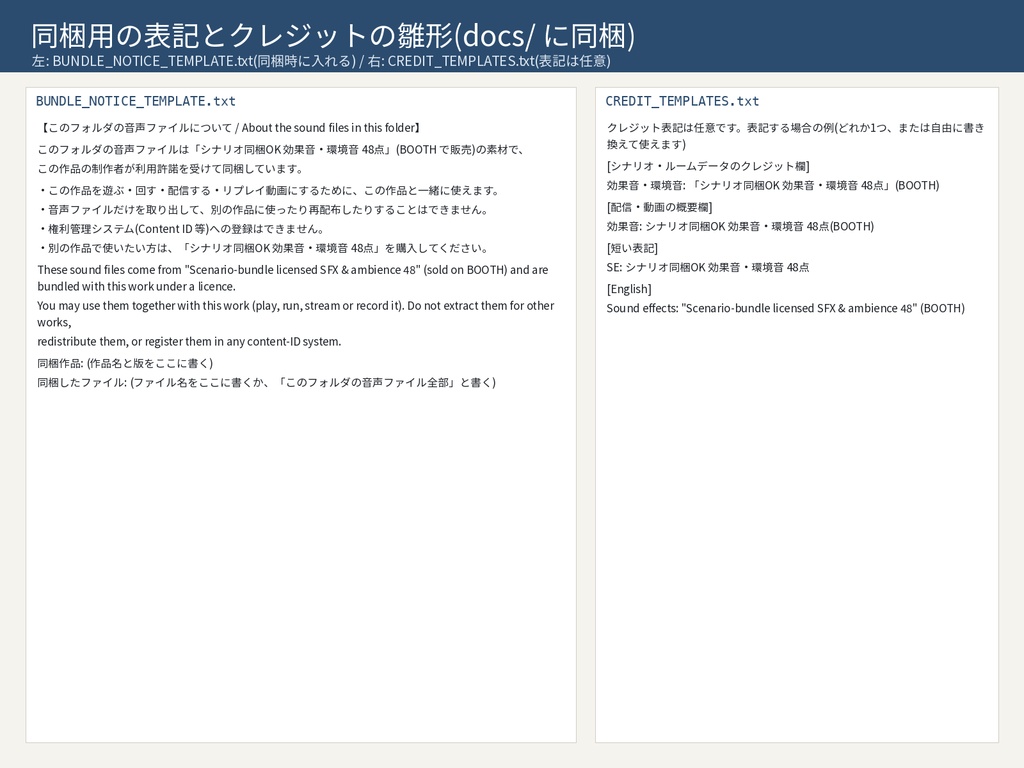Viewport: 1024px width, 768px height.
Task: Select the paragraph starting "クレジット表記は任意です。"
Action: 795,136
